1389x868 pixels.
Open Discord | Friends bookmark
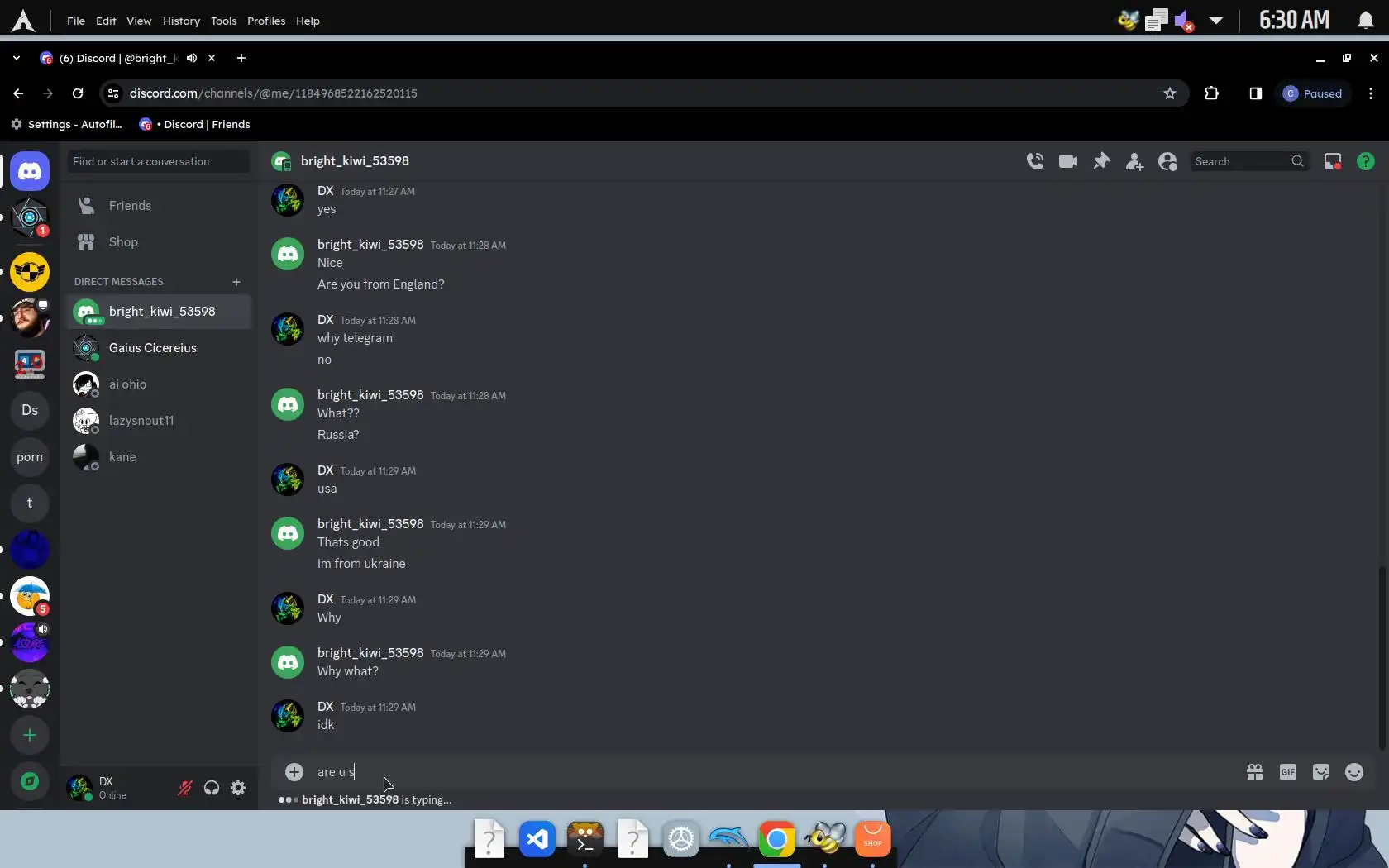(x=195, y=125)
